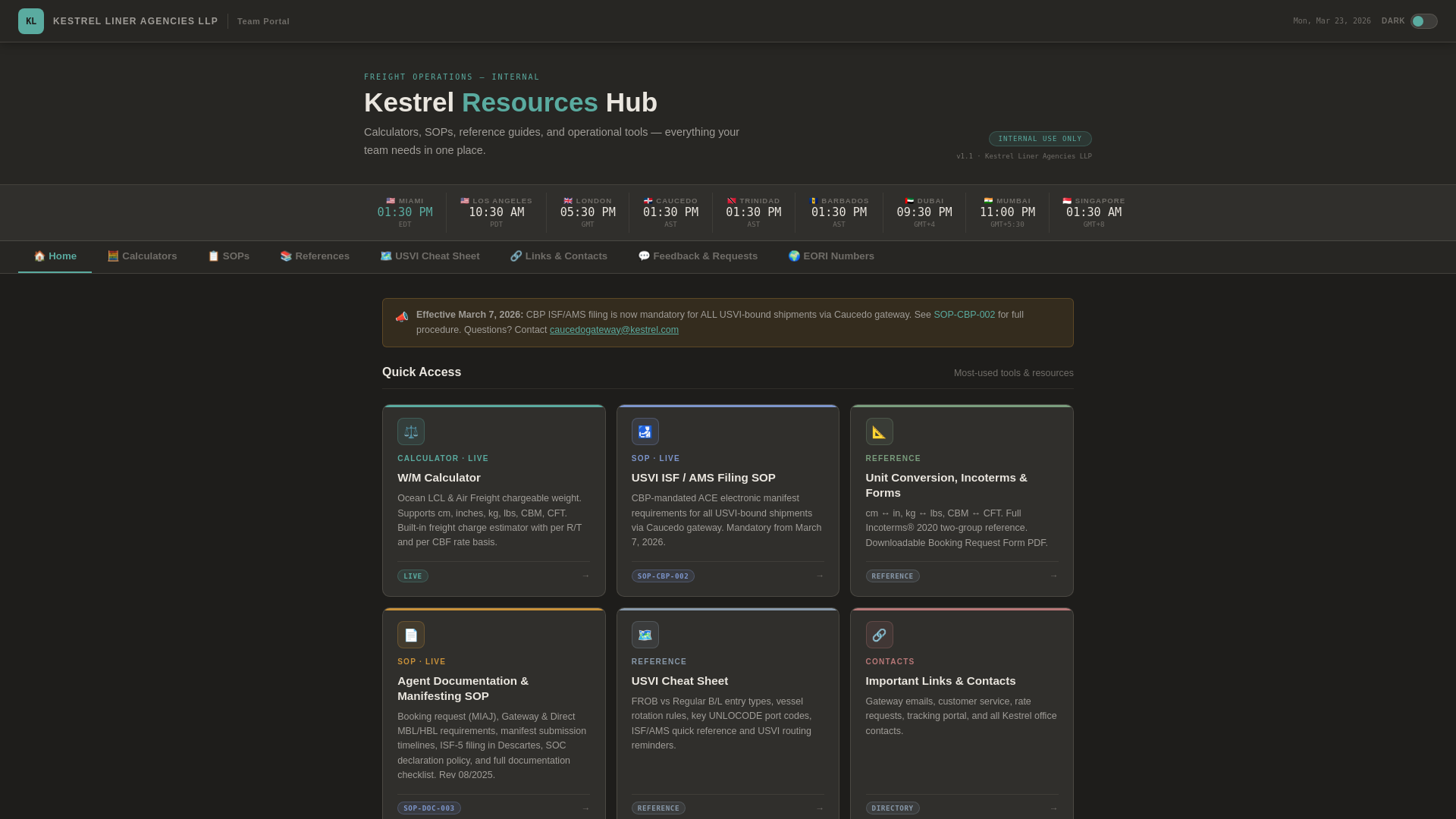Viewport: 1456px width, 819px height.
Task: Click REFERENCE badge on Unit Conversion card
Action: click(893, 576)
